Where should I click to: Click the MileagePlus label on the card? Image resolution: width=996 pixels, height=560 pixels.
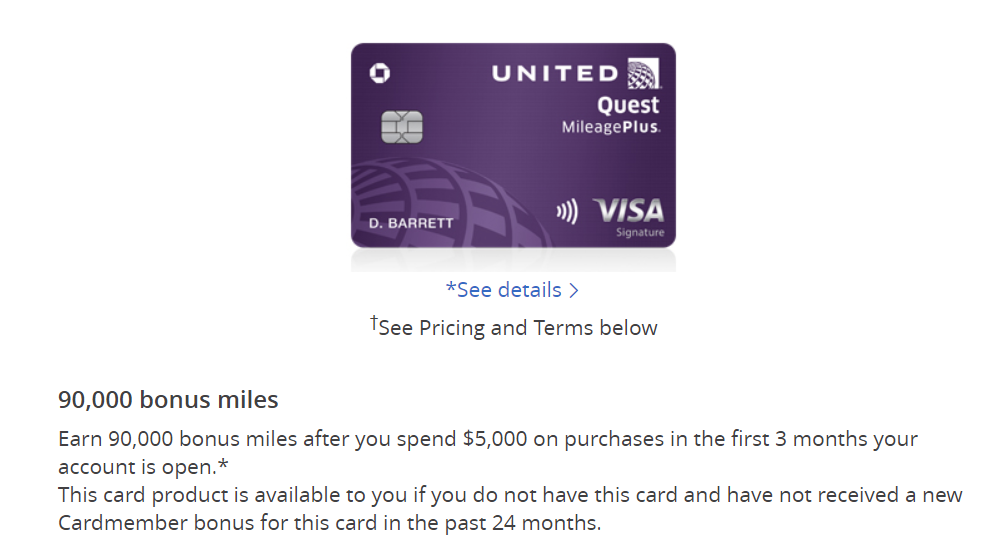point(610,127)
